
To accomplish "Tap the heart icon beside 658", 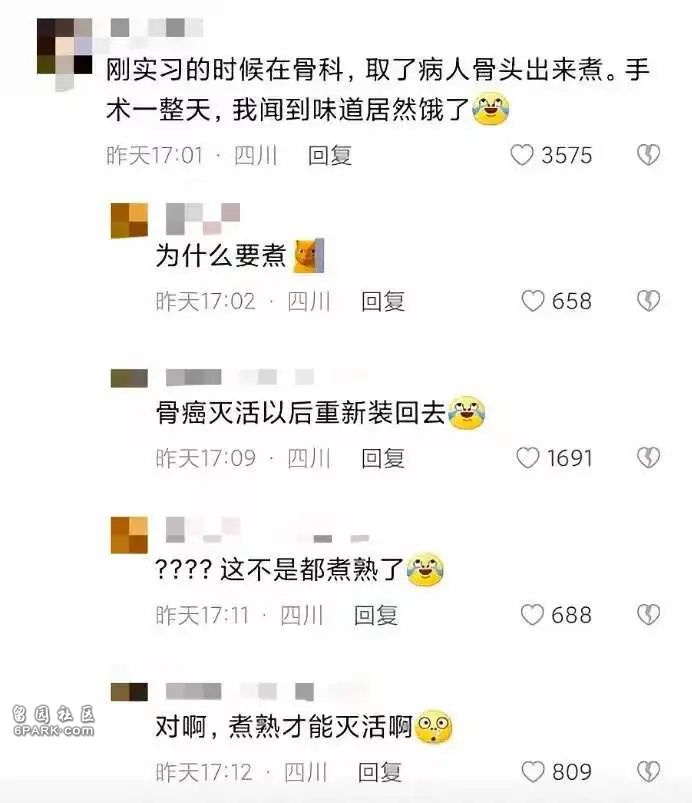I will tap(532, 301).
